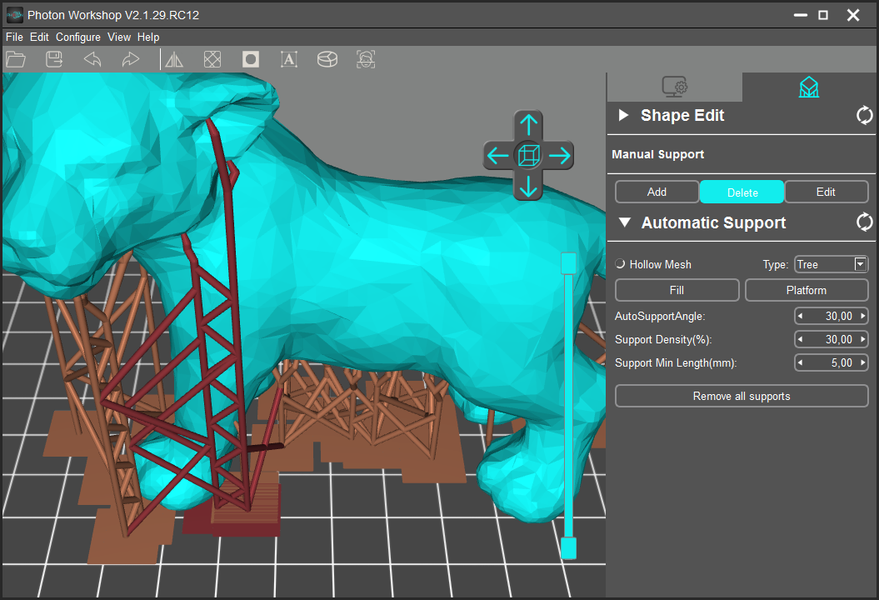Select the punch hole tool icon
The image size is (879, 600).
click(x=251, y=59)
